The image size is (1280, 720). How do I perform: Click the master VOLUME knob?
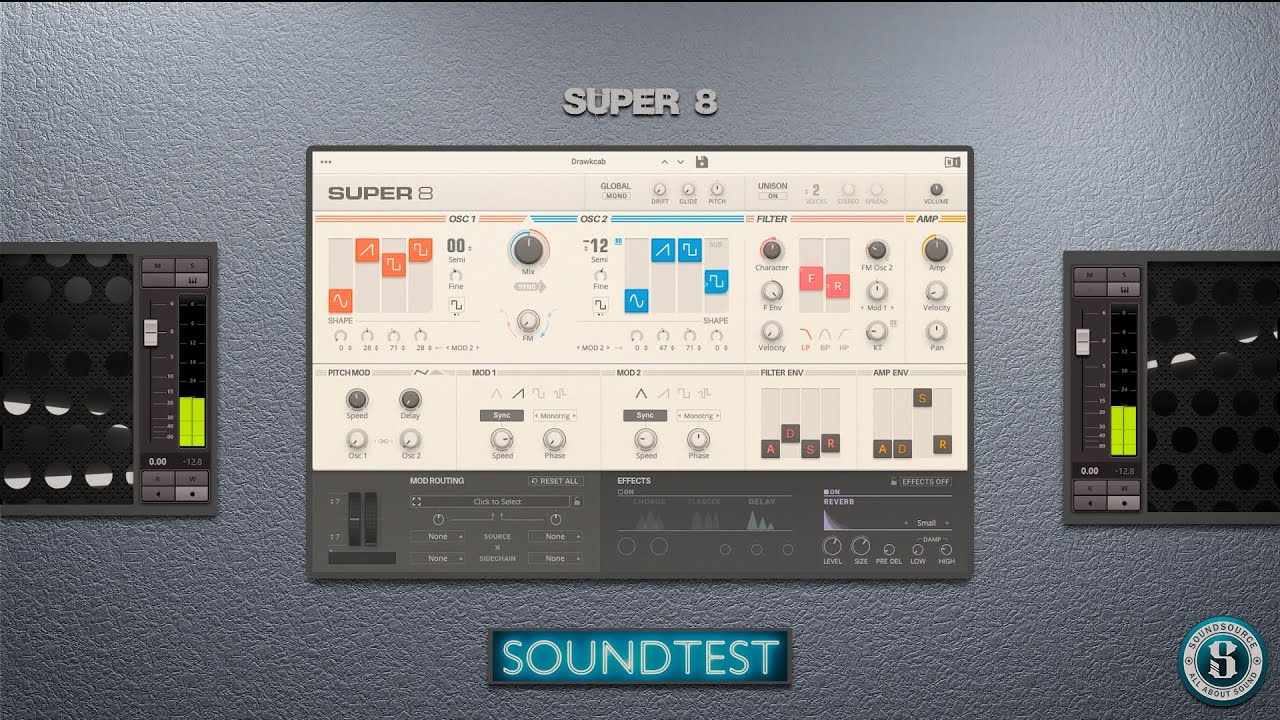[x=936, y=189]
